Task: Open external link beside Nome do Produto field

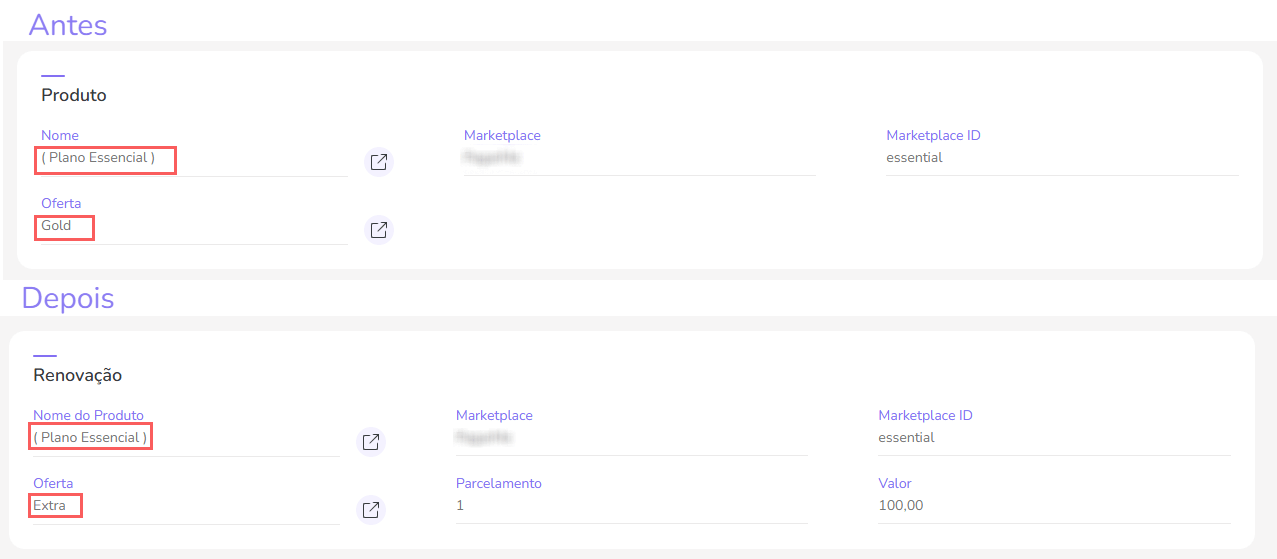Action: (x=371, y=442)
